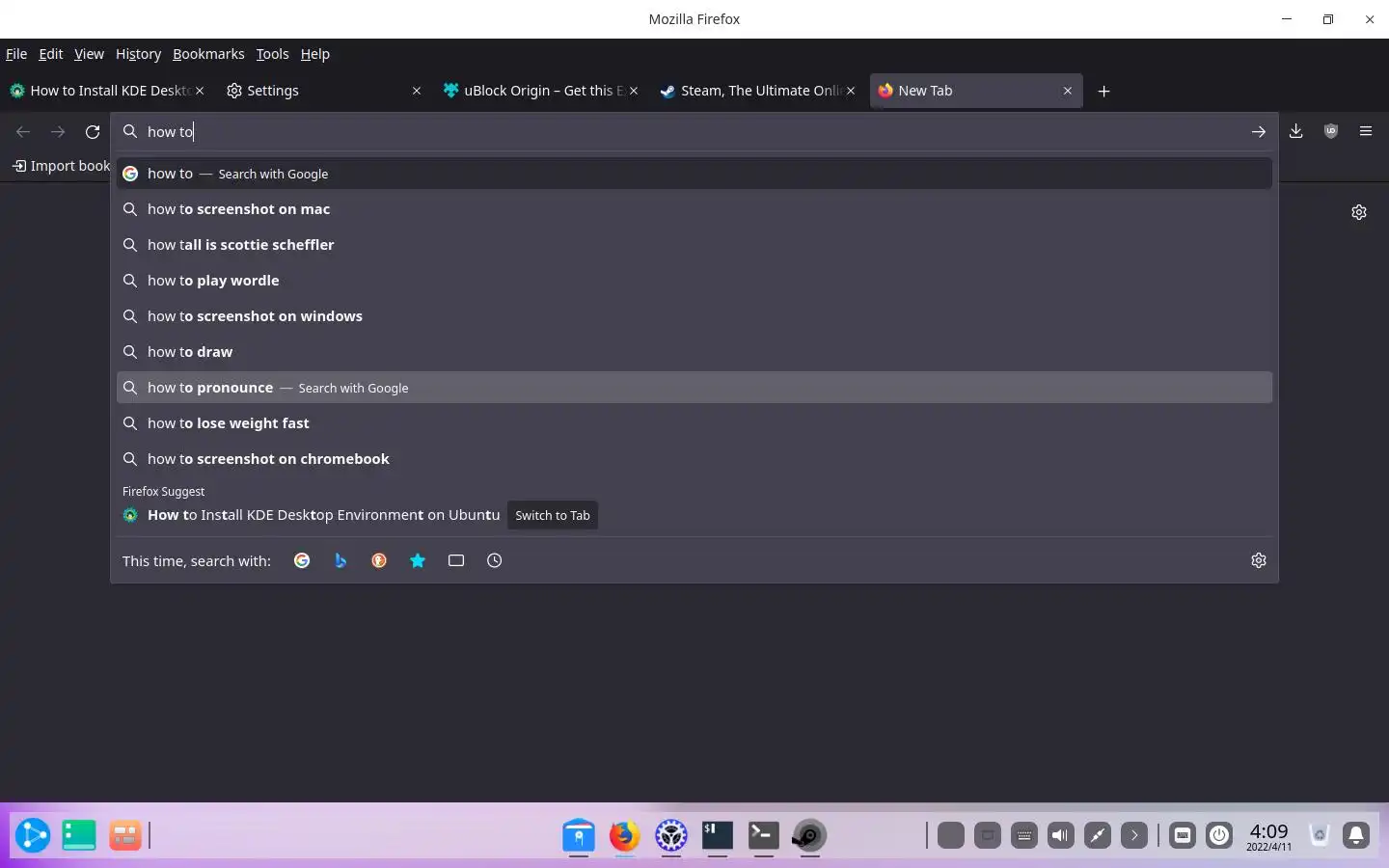
Task: Open the uBlock Origin toolbar icon
Action: [1331, 131]
